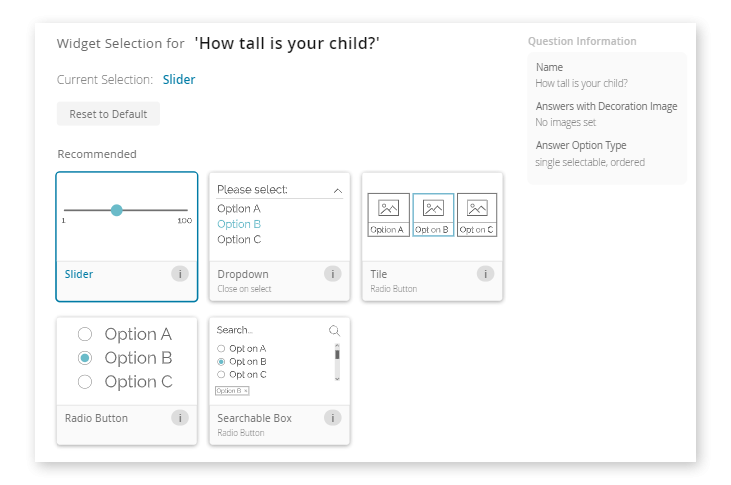Click Reset to Default button
Viewport: 731px width, 485px height.
(x=108, y=114)
